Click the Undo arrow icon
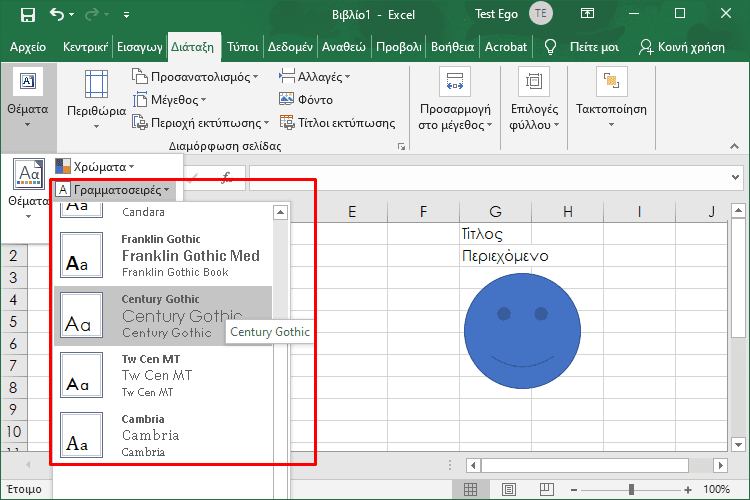750x500 pixels. [x=56, y=14]
